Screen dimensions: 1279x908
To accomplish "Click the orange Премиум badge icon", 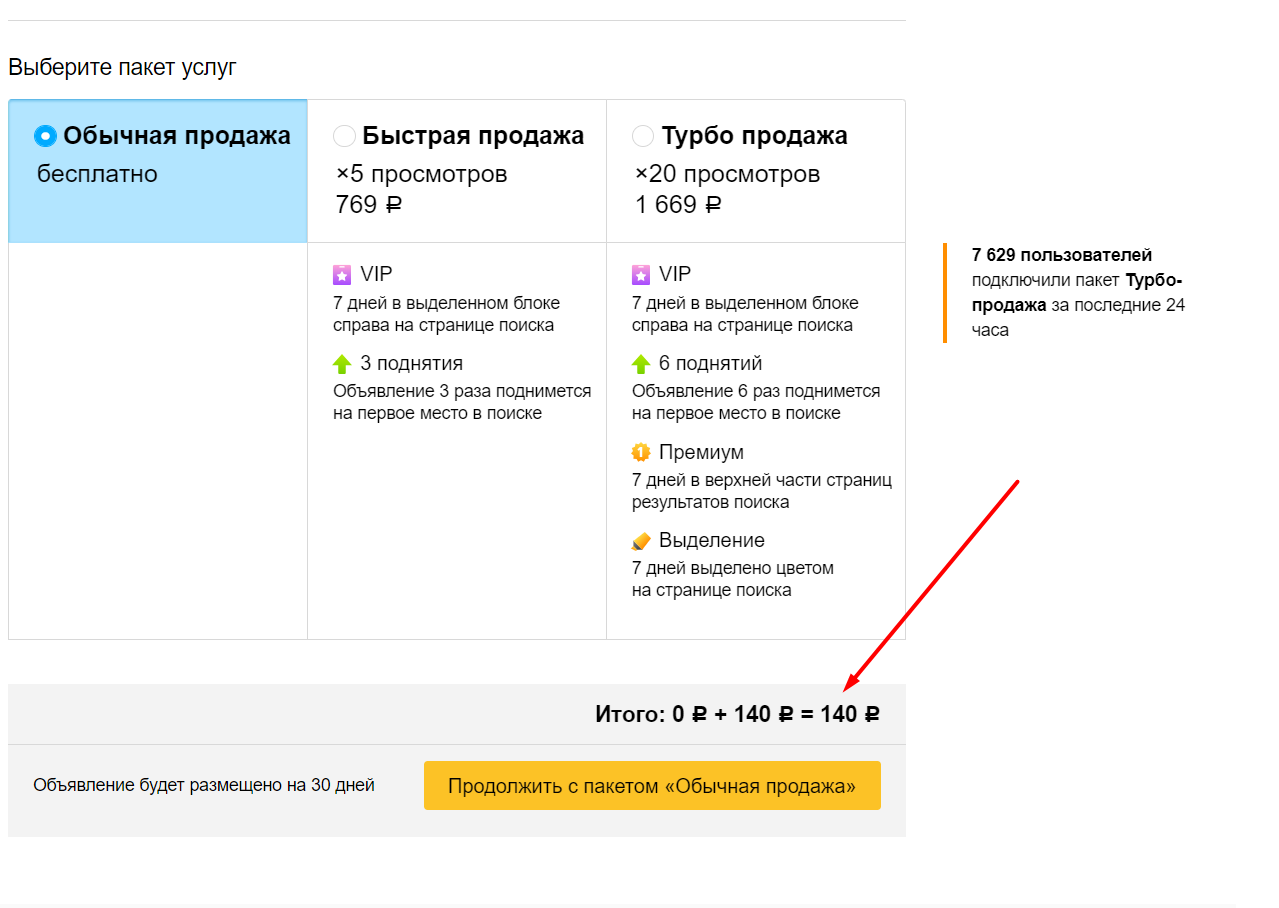I will click(x=641, y=452).
